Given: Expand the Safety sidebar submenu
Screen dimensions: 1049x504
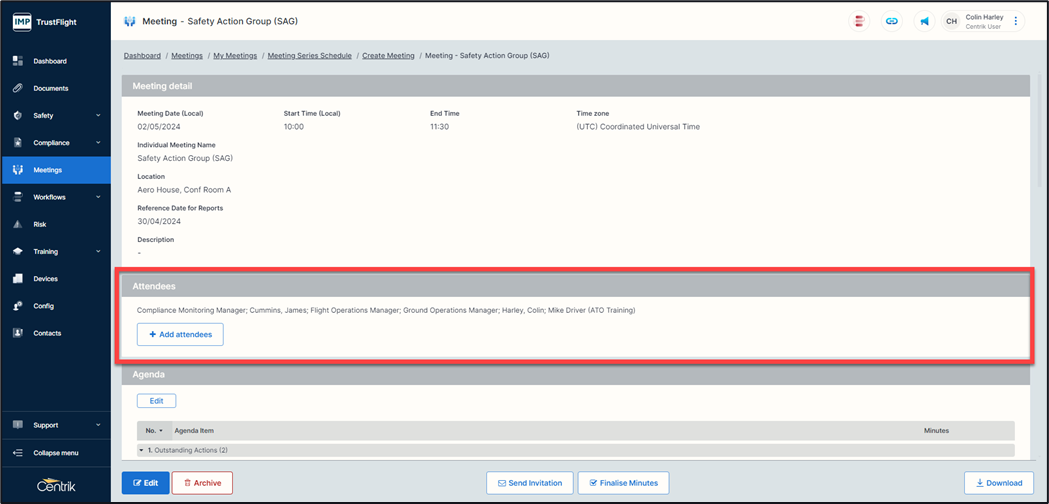Looking at the screenshot, I should (98, 116).
